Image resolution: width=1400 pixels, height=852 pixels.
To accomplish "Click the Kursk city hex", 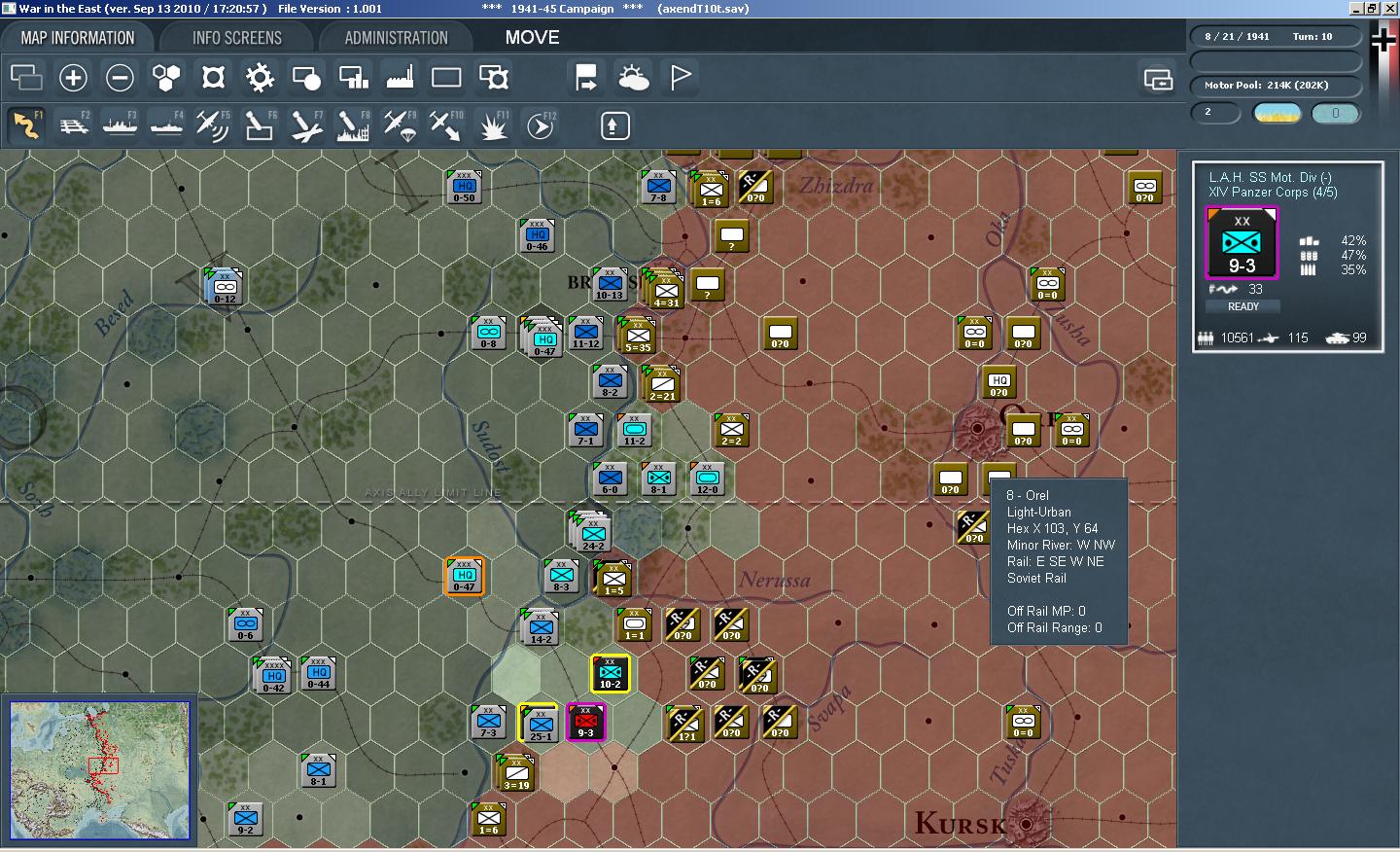I will coord(1026,823).
